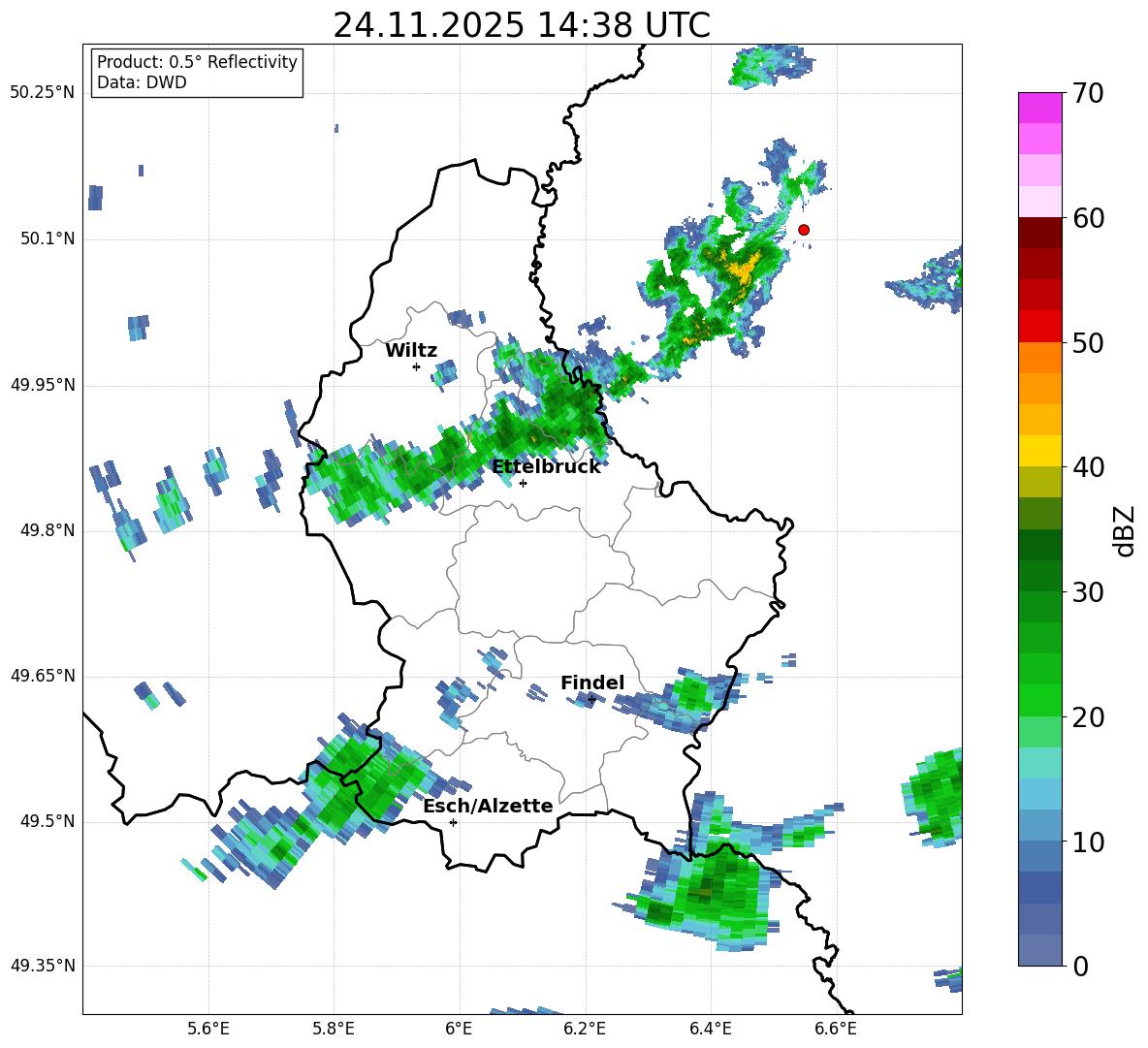Click the 5.8°E longitude label
Viewport: 1148px width, 1048px height.
334,1029
